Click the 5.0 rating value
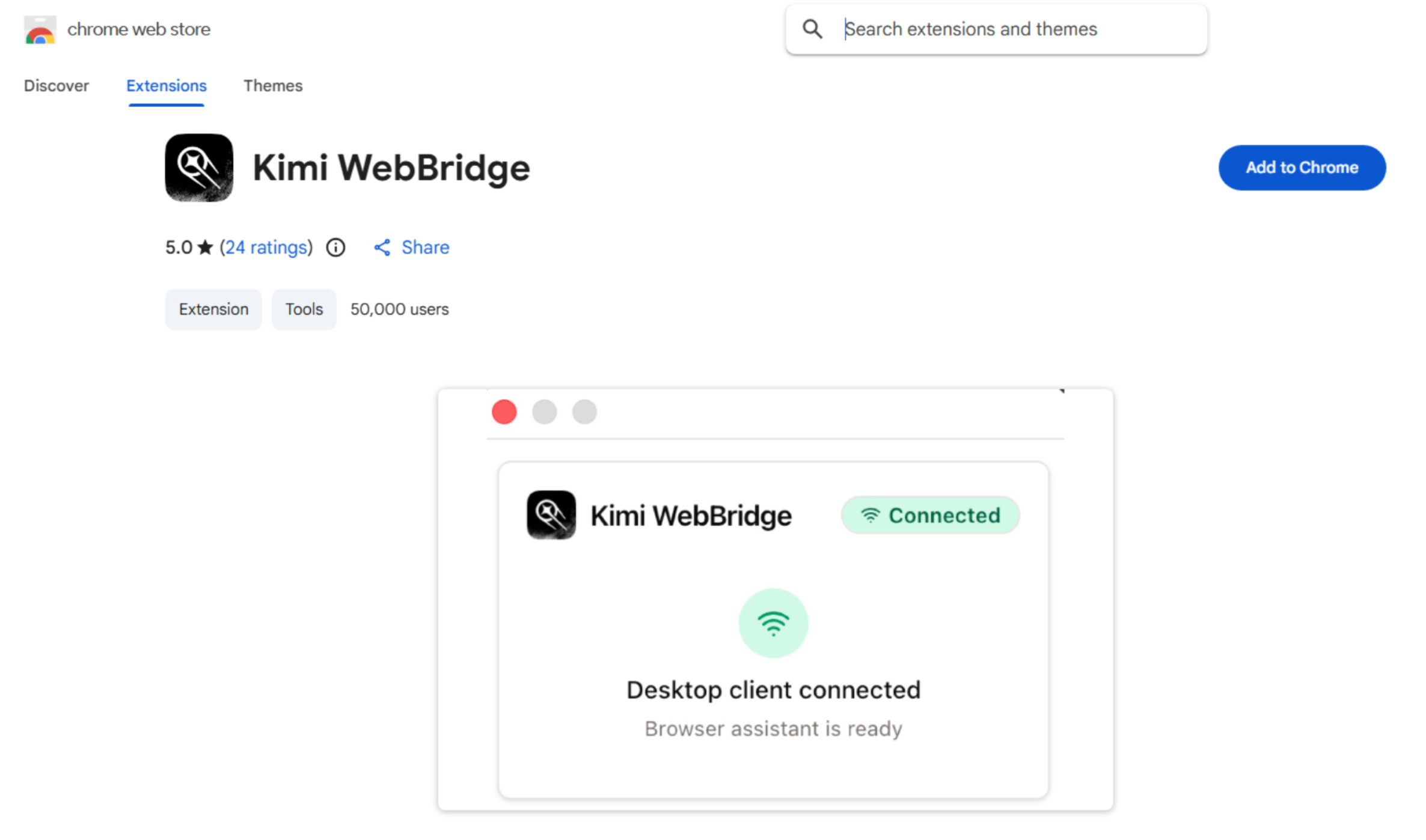This screenshot has width=1426, height=840. click(x=179, y=247)
